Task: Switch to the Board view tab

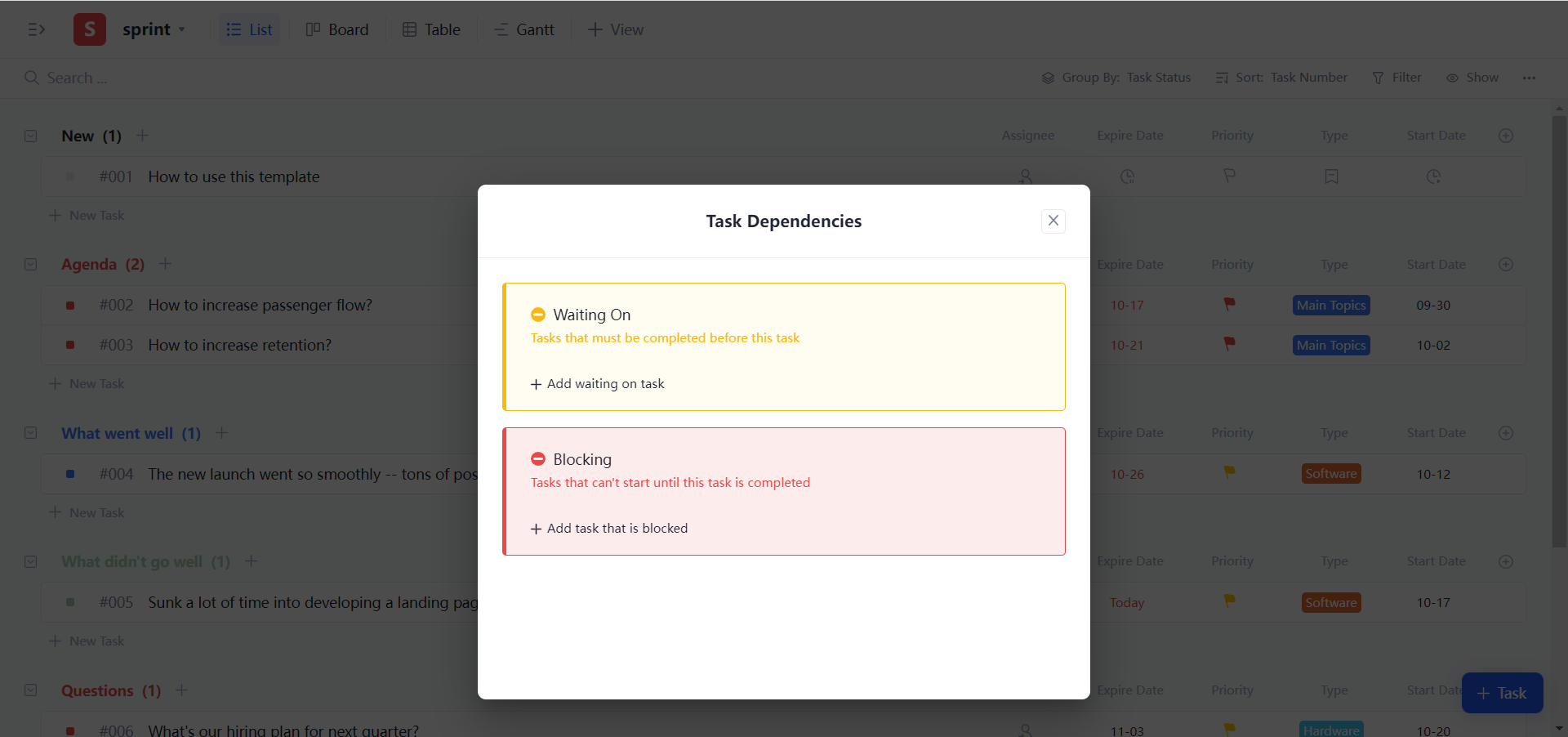Action: click(336, 29)
